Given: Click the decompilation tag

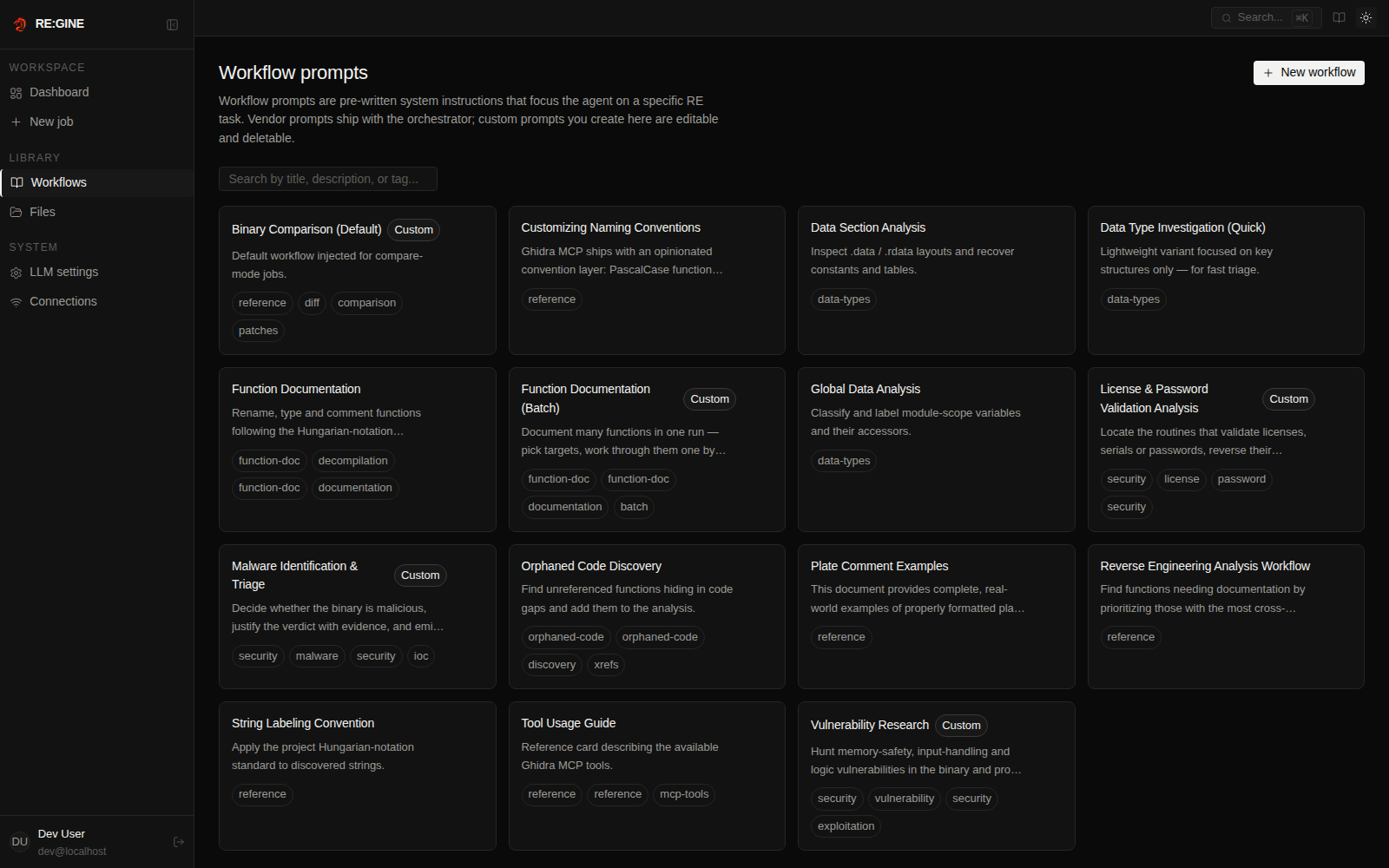Looking at the screenshot, I should 352,461.
